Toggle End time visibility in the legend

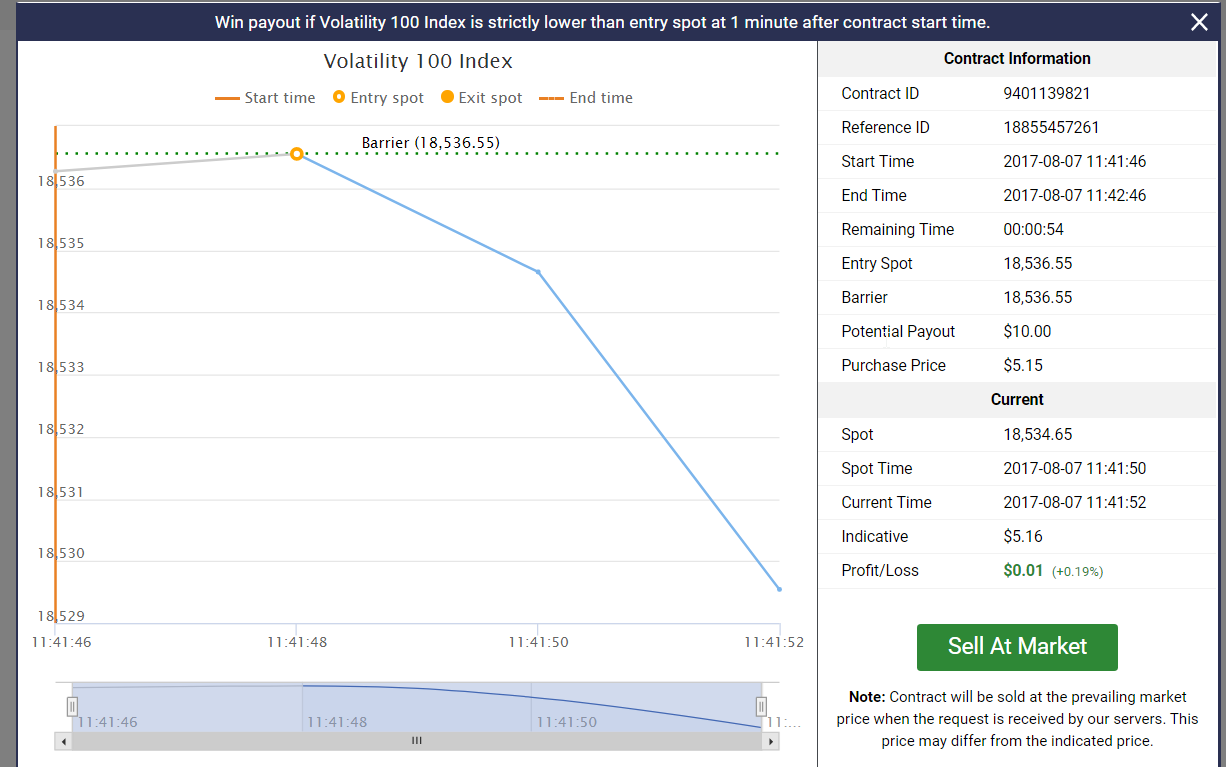pos(585,97)
